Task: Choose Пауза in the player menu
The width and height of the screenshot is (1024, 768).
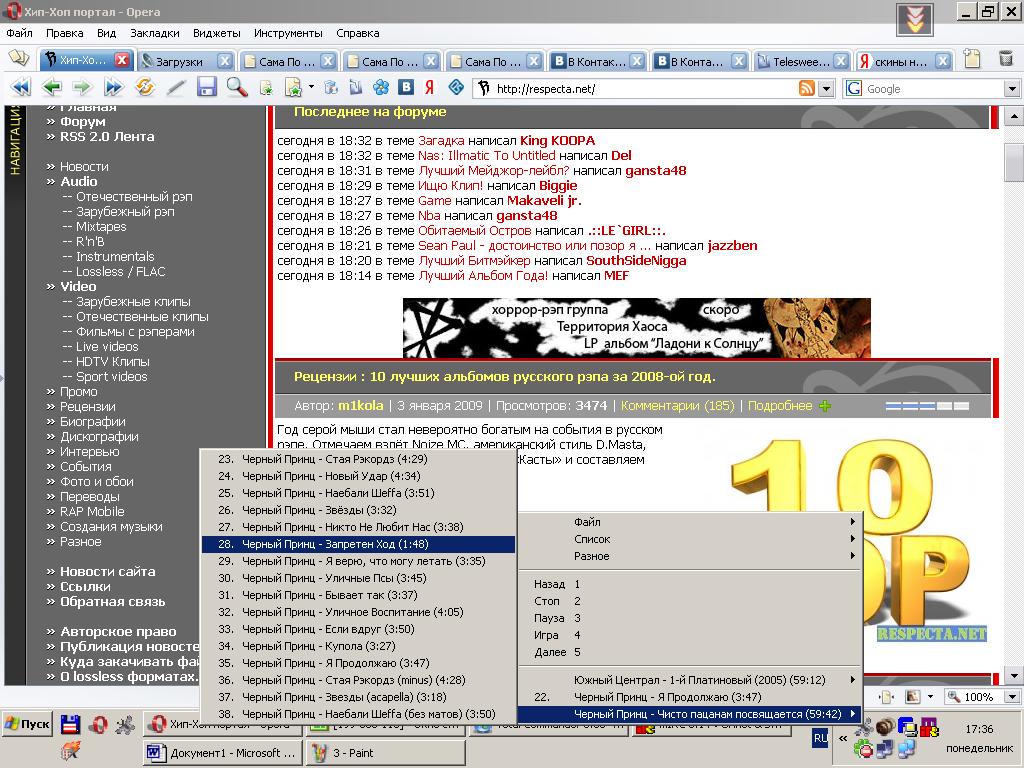Action: 549,618
